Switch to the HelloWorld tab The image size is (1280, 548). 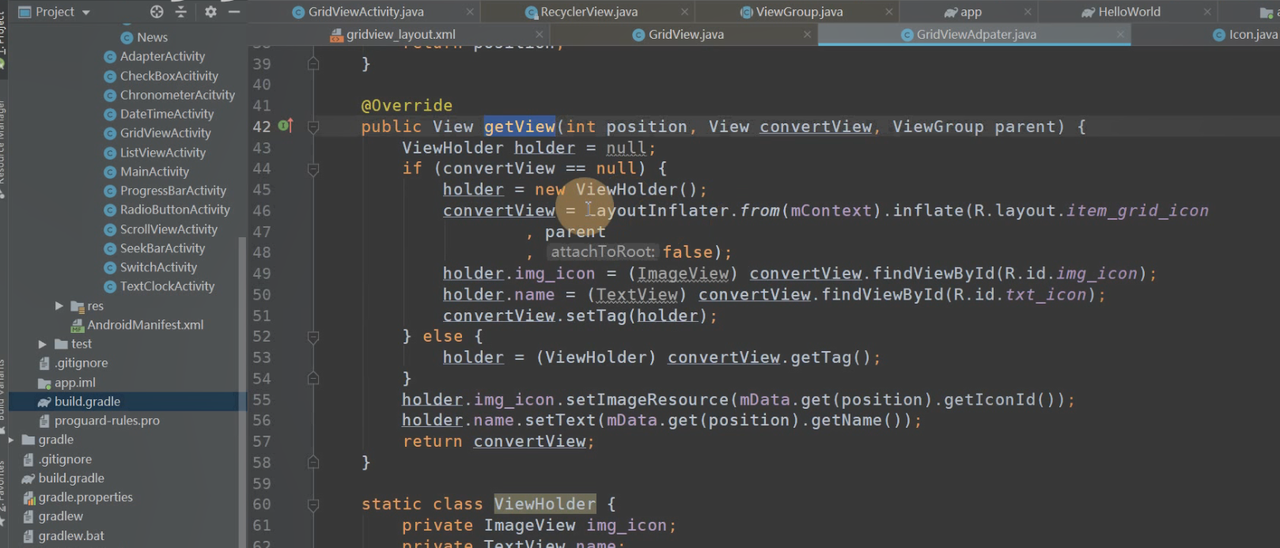click(1128, 12)
